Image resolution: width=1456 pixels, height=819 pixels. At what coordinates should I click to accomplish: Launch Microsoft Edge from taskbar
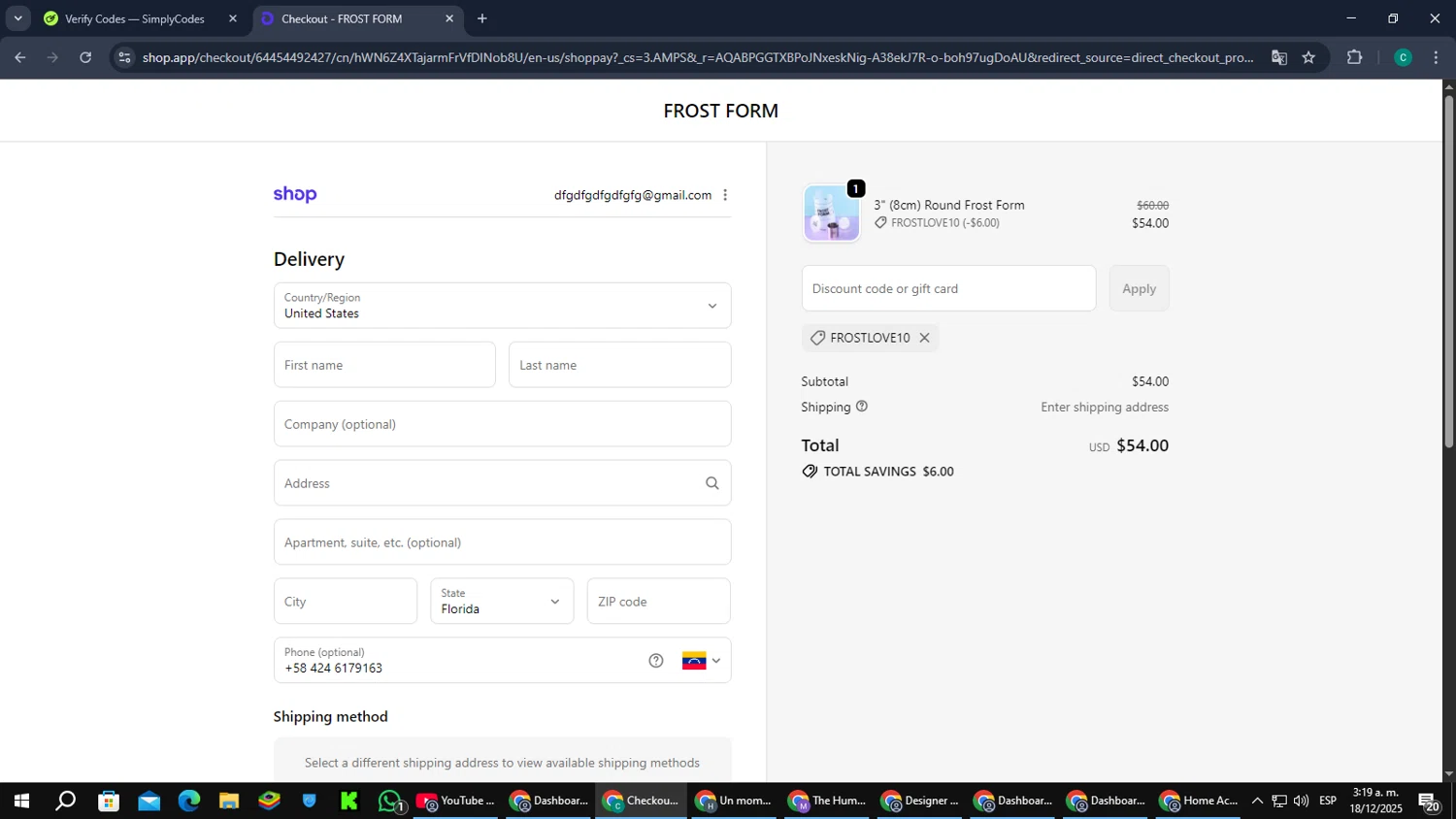point(188,801)
